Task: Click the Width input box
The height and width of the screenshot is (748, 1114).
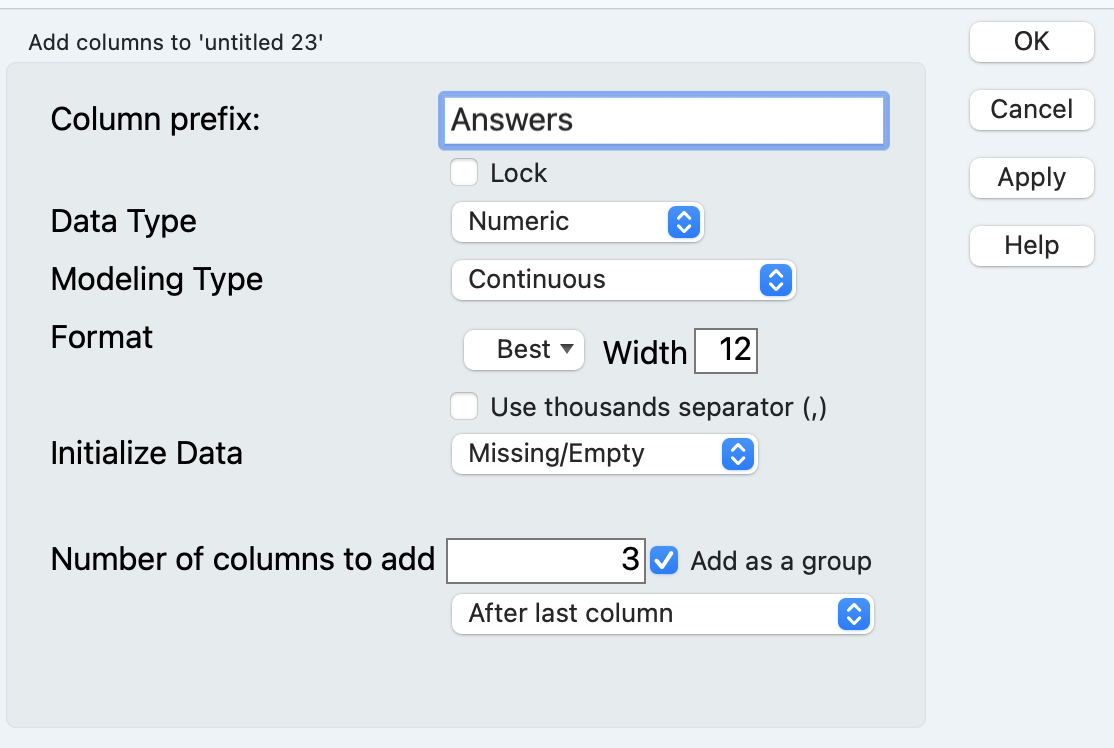Action: (x=726, y=351)
